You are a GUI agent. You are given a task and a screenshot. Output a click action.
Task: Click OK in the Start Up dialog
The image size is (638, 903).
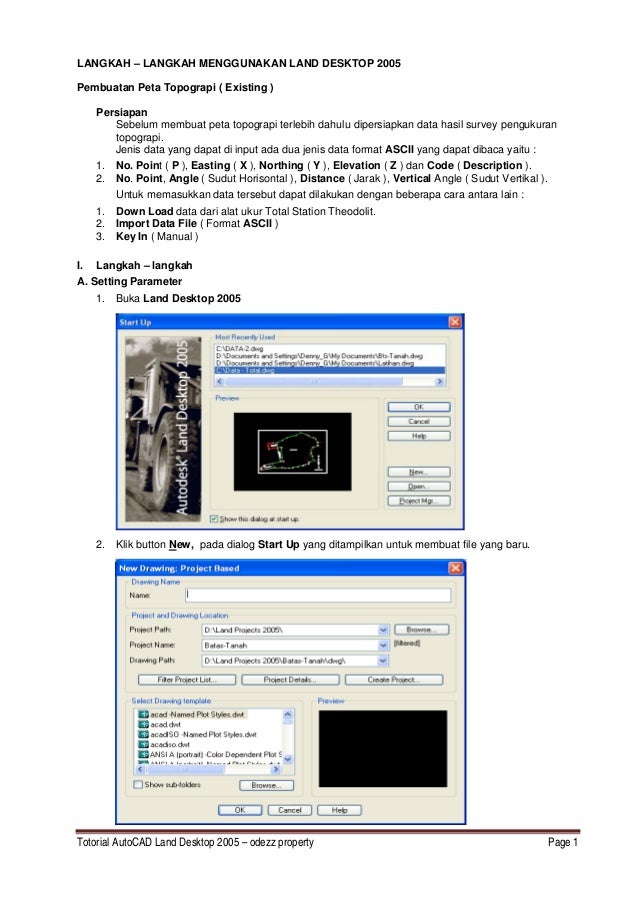click(419, 407)
